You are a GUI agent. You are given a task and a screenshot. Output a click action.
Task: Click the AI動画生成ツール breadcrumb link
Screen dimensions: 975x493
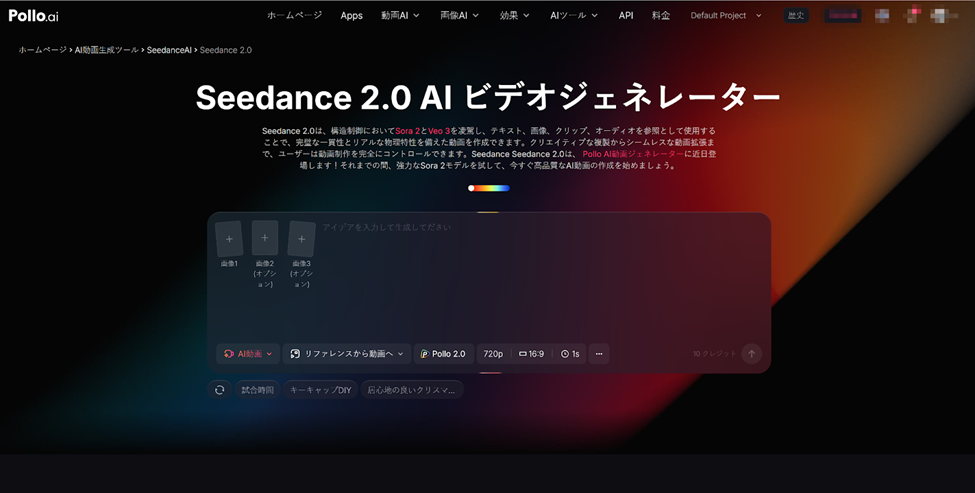tap(106, 50)
